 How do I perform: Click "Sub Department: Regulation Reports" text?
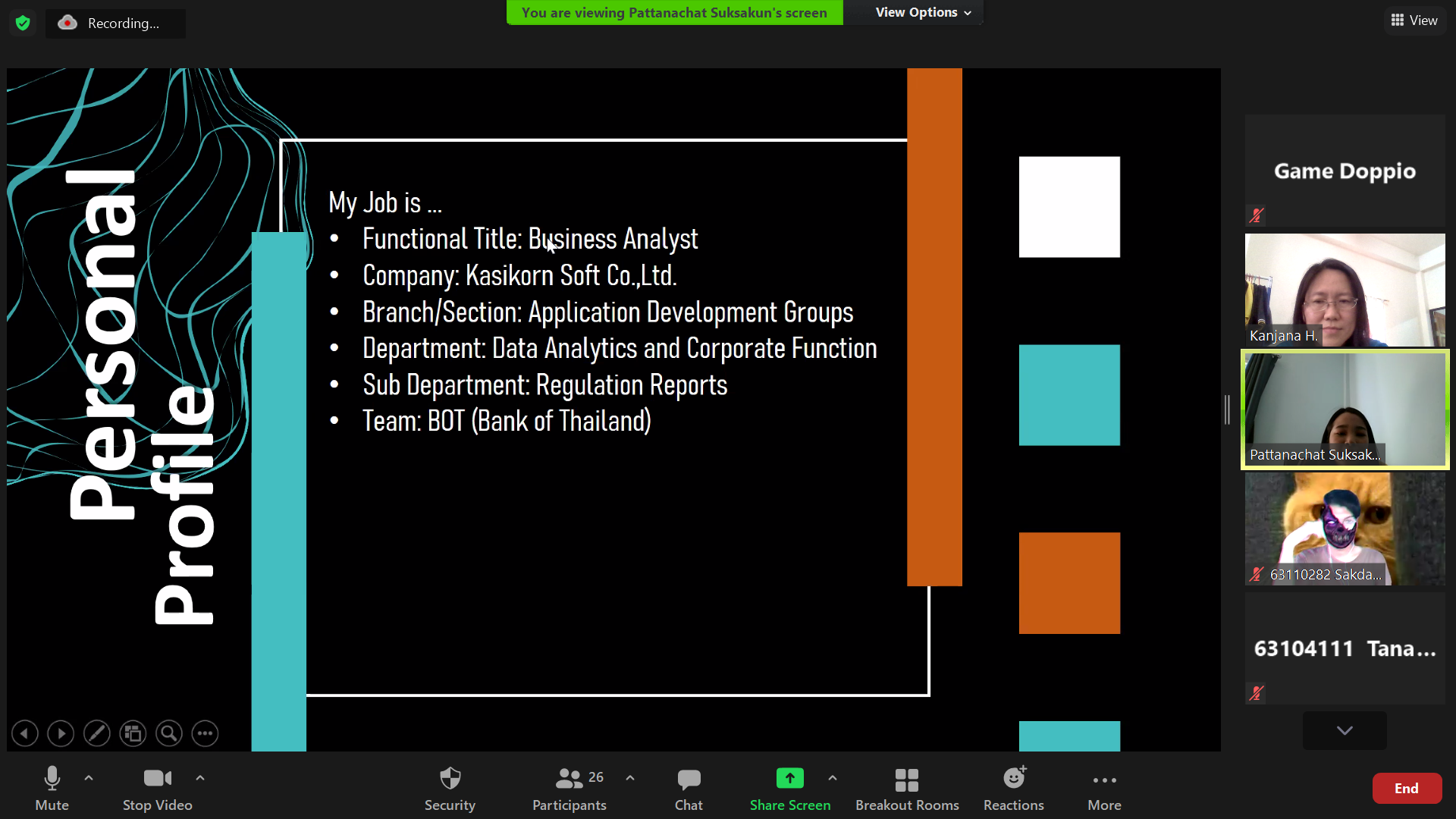point(544,384)
